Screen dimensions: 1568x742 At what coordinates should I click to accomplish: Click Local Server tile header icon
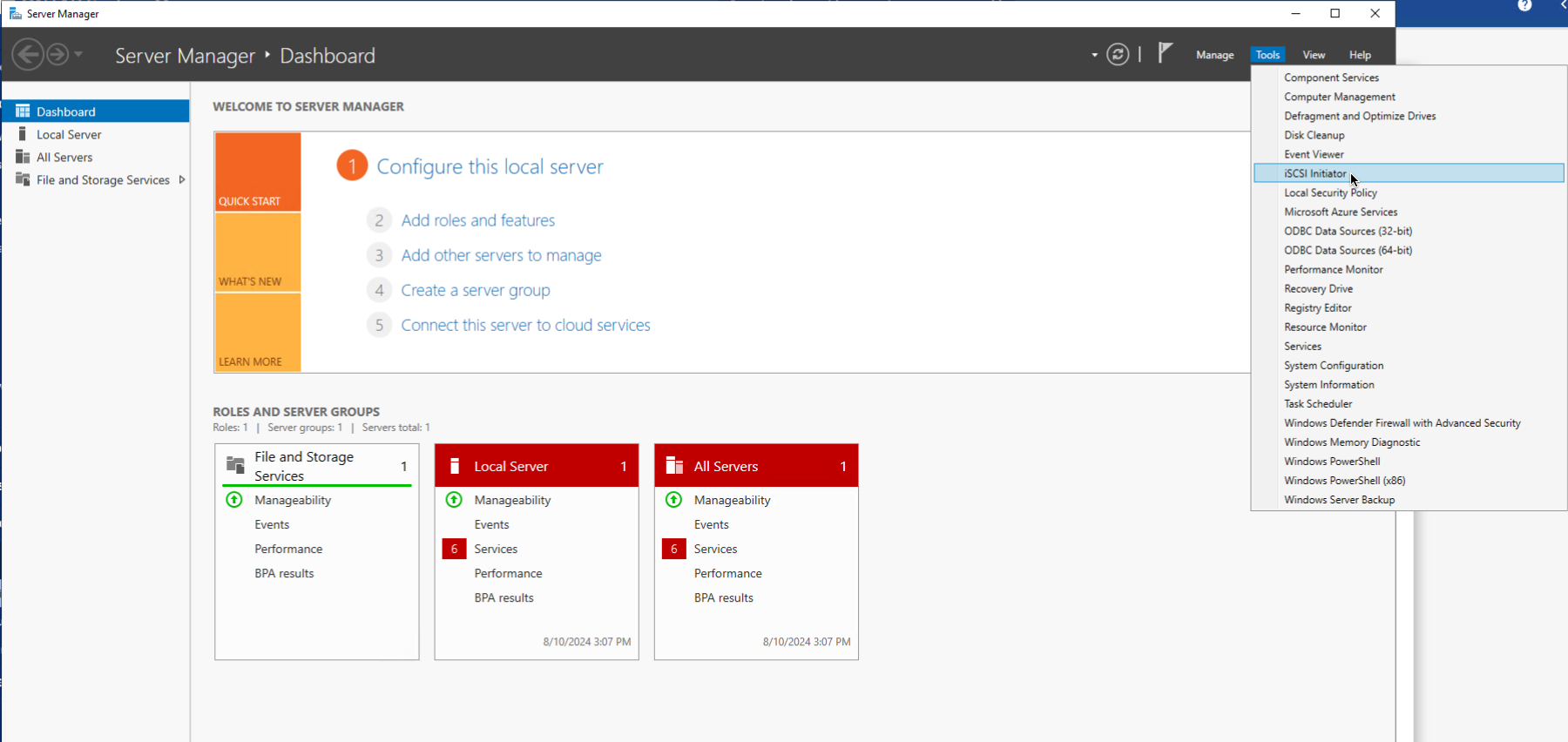point(454,466)
